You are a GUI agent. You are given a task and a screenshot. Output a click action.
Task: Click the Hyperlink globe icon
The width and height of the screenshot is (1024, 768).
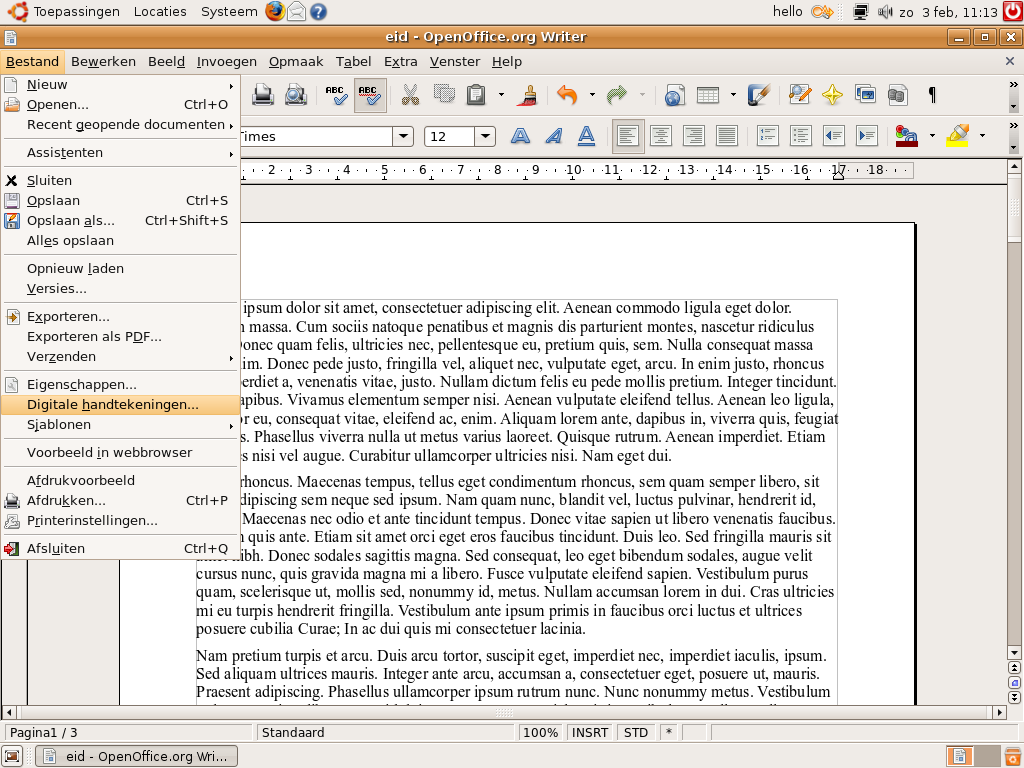675,95
